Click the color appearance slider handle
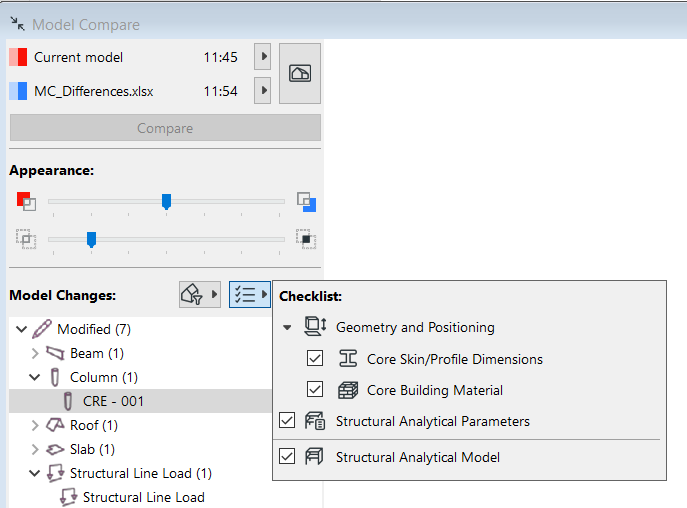The width and height of the screenshot is (687, 508). [167, 202]
